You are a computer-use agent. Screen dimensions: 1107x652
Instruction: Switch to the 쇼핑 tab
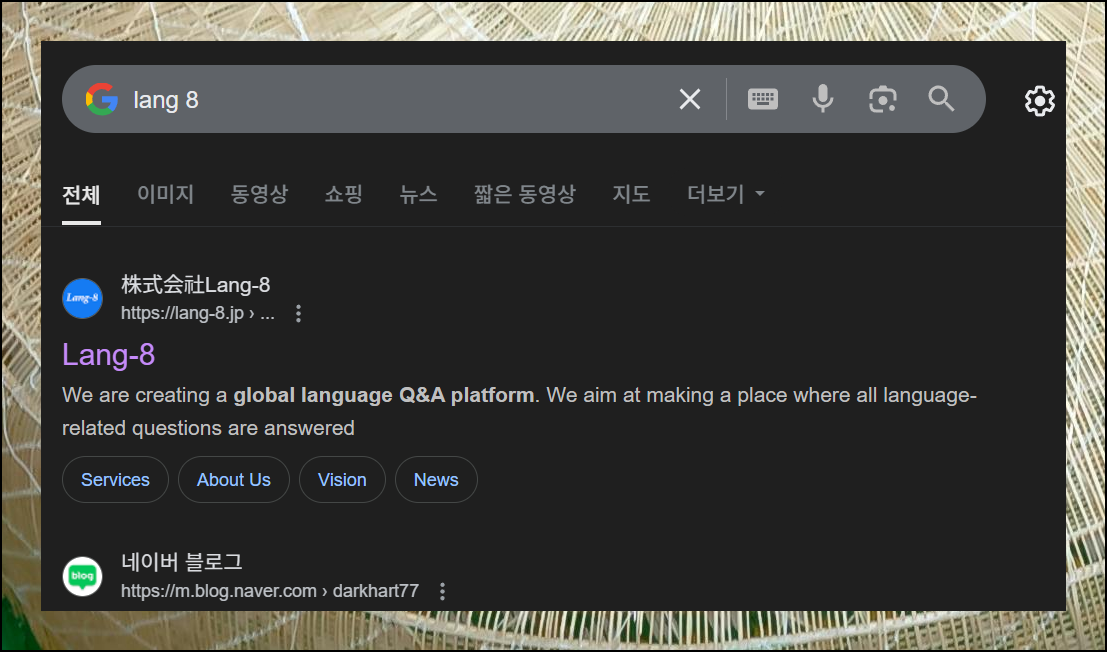pos(343,194)
